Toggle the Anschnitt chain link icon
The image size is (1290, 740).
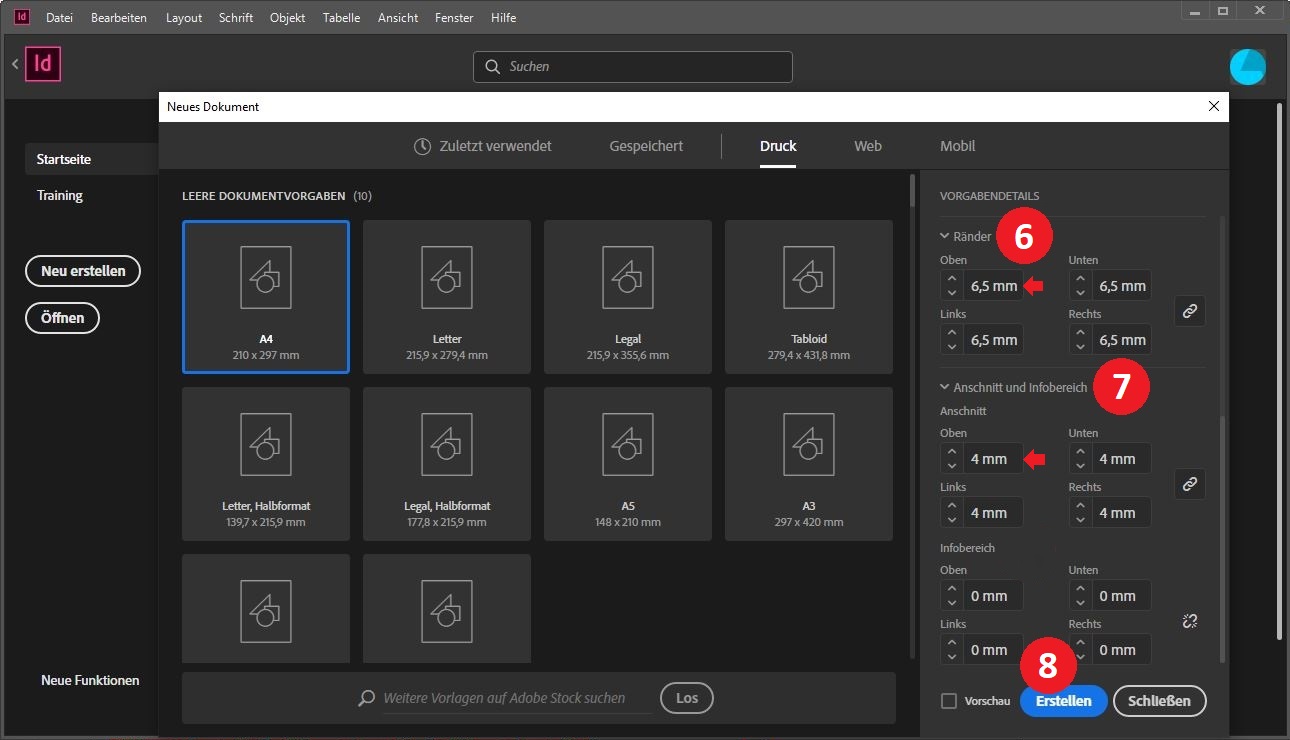[1189, 484]
